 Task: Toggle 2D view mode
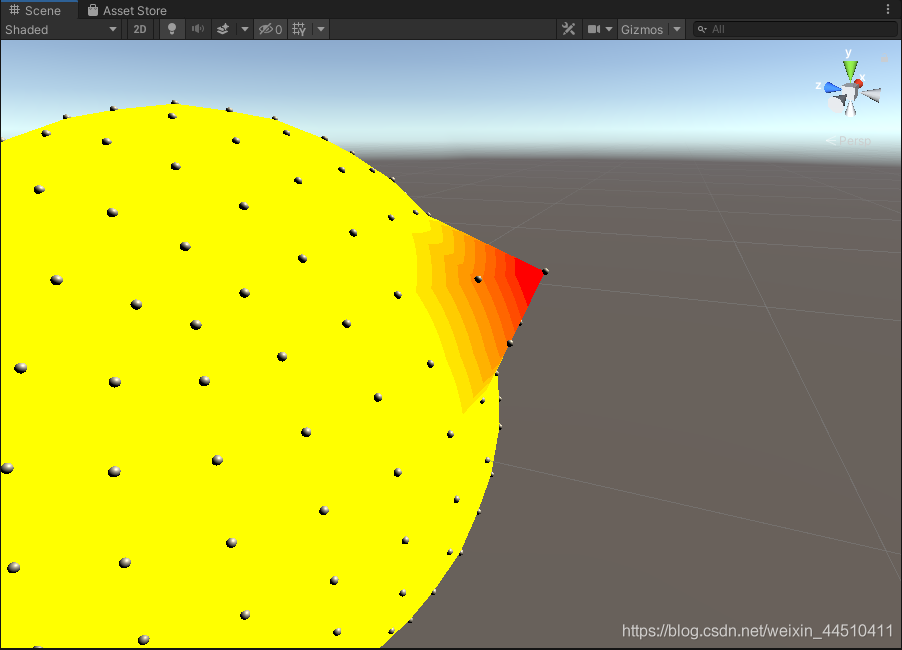click(140, 29)
